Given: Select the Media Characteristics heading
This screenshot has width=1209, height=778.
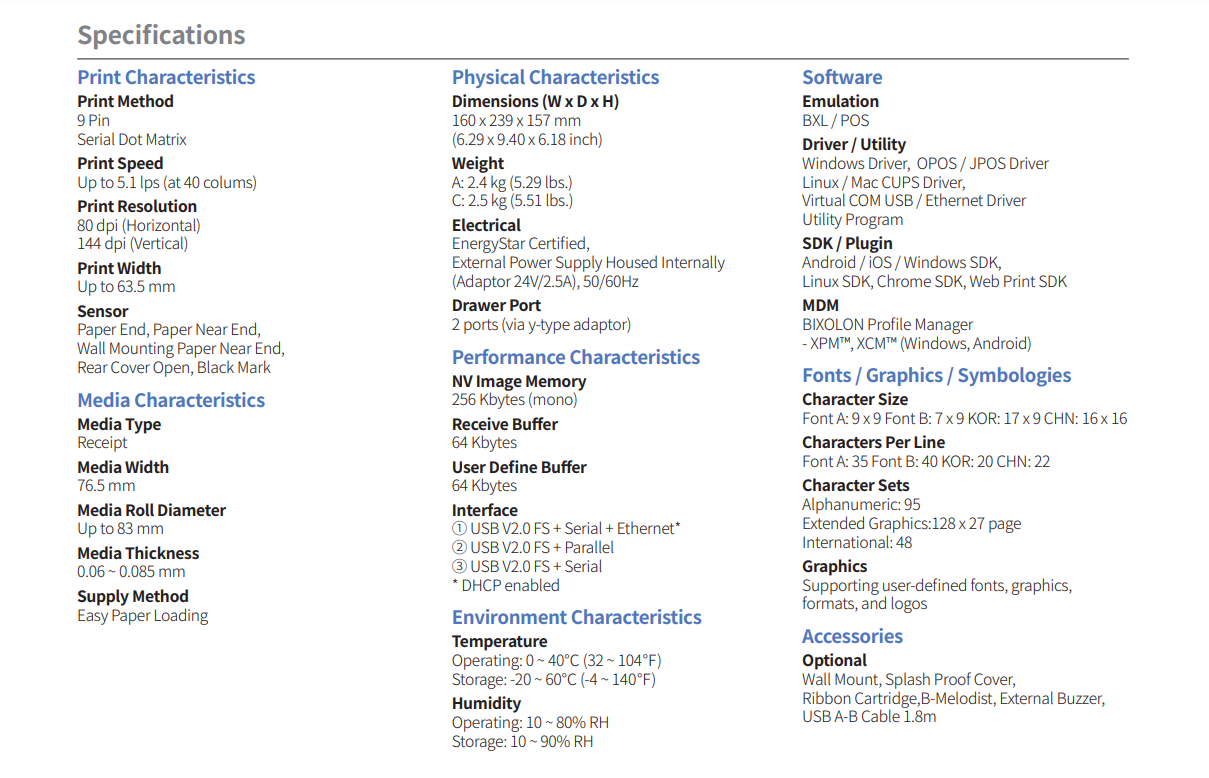Looking at the screenshot, I should click(x=171, y=400).
